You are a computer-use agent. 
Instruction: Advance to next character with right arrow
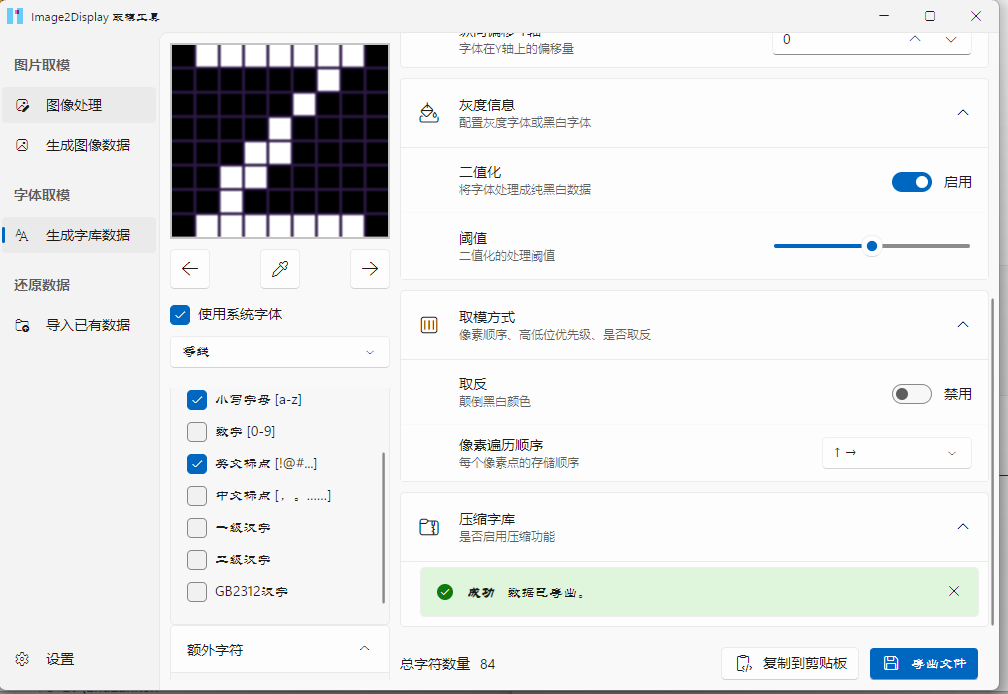pyautogui.click(x=369, y=268)
